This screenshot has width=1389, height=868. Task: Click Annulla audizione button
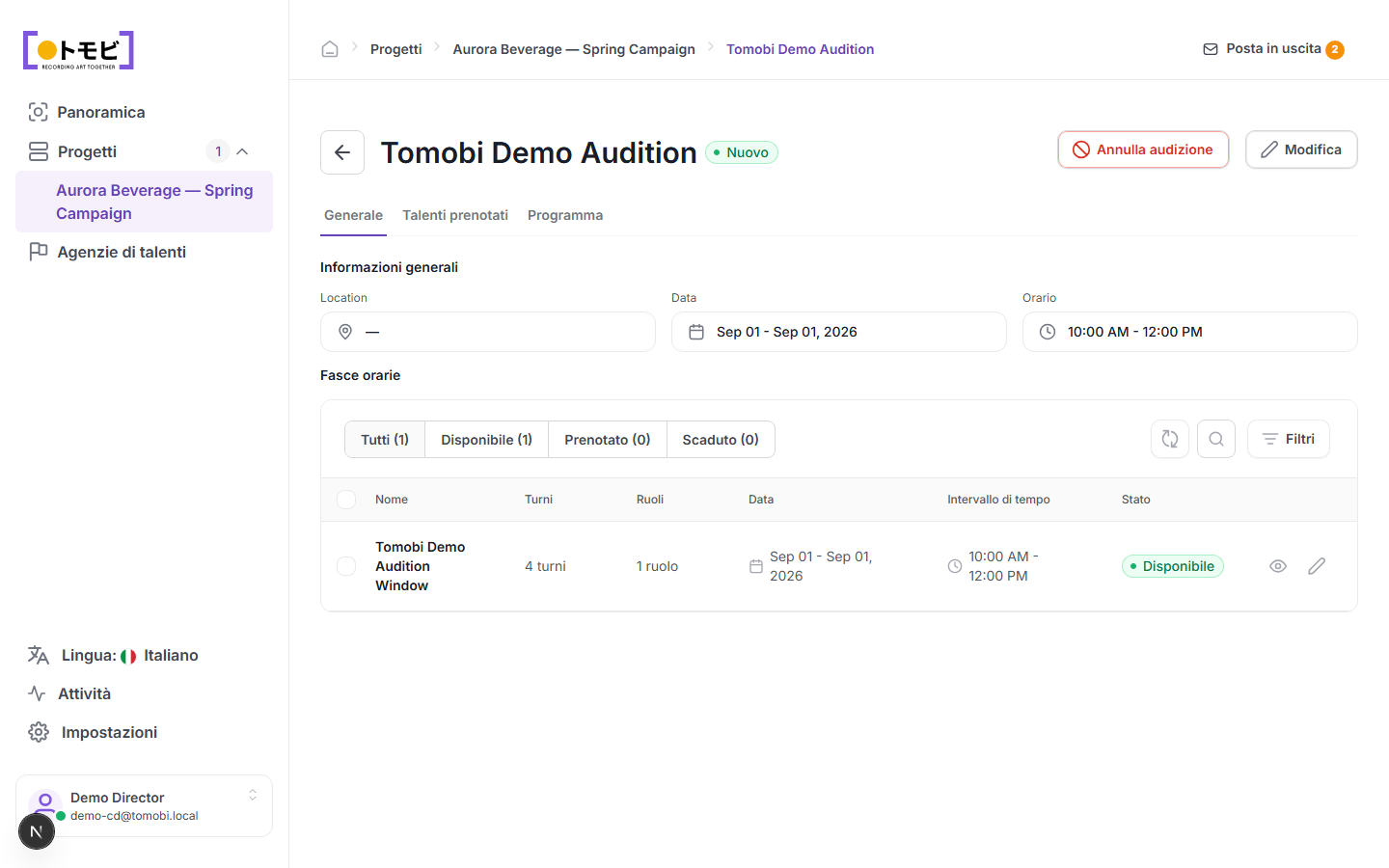pyautogui.click(x=1143, y=149)
